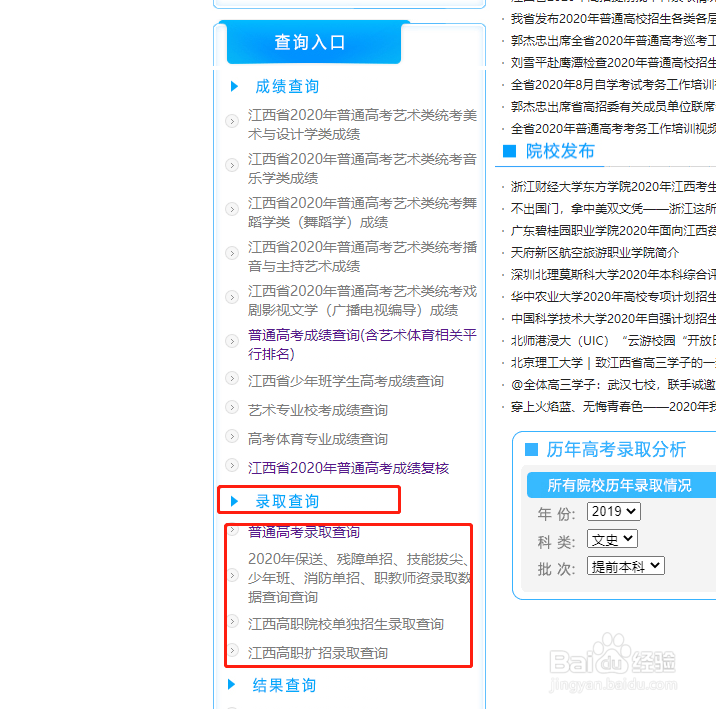
Task: Open @全体高三学子:武汉七校 link
Action: [613, 384]
